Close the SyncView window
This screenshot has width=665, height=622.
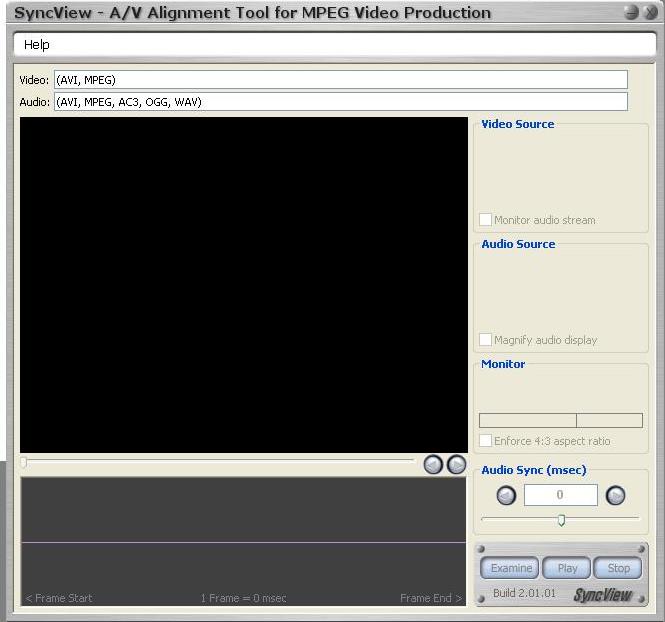(650, 12)
